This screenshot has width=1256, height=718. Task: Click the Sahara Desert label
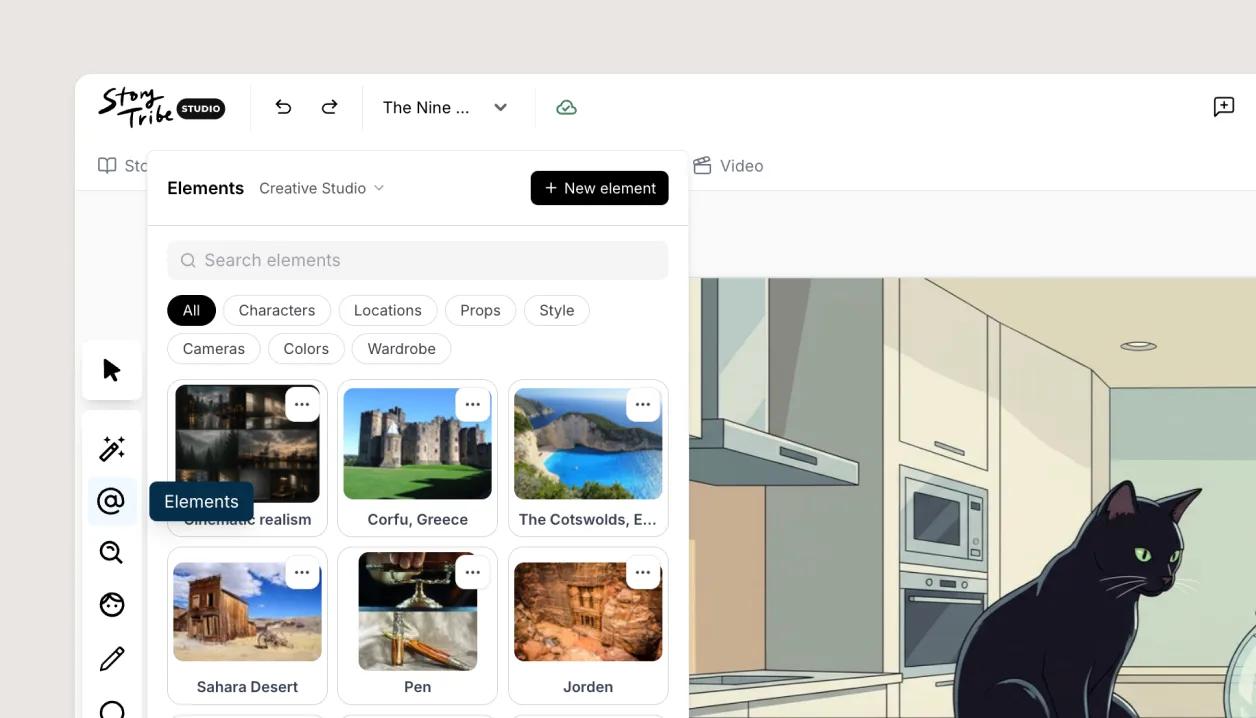(247, 687)
